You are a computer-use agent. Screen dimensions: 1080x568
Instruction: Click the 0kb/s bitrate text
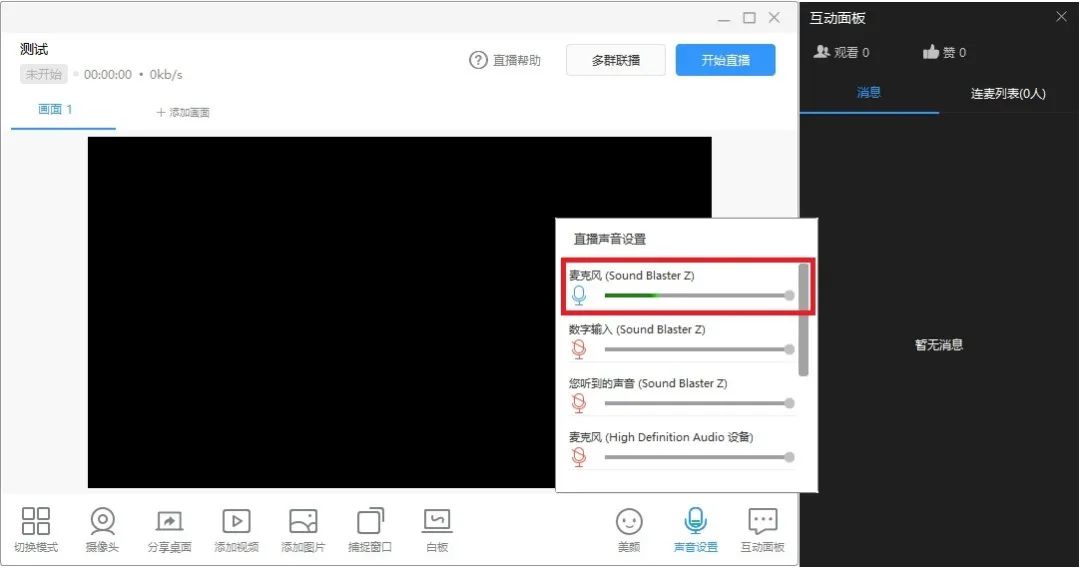[166, 74]
